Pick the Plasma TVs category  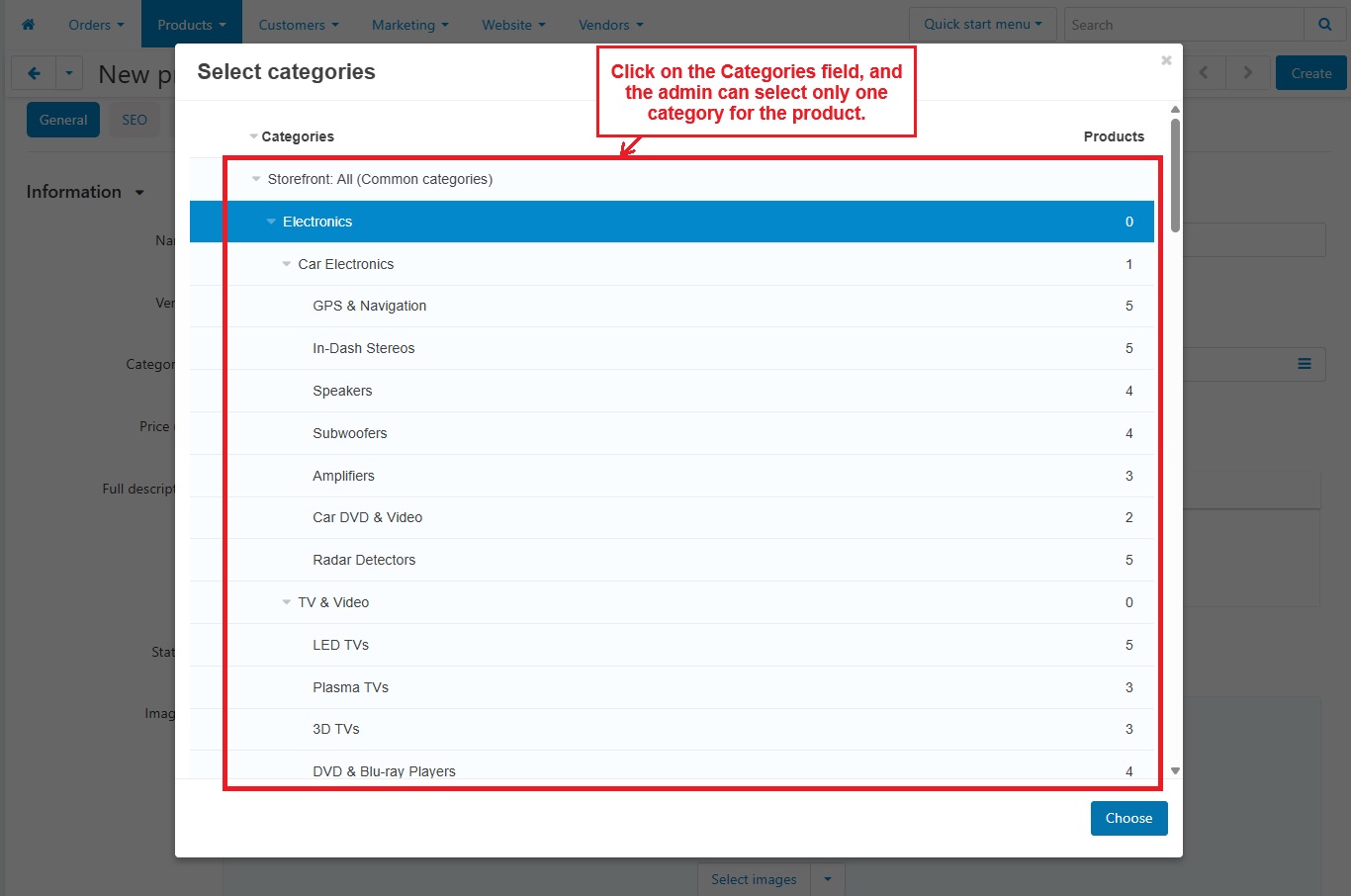pos(350,687)
